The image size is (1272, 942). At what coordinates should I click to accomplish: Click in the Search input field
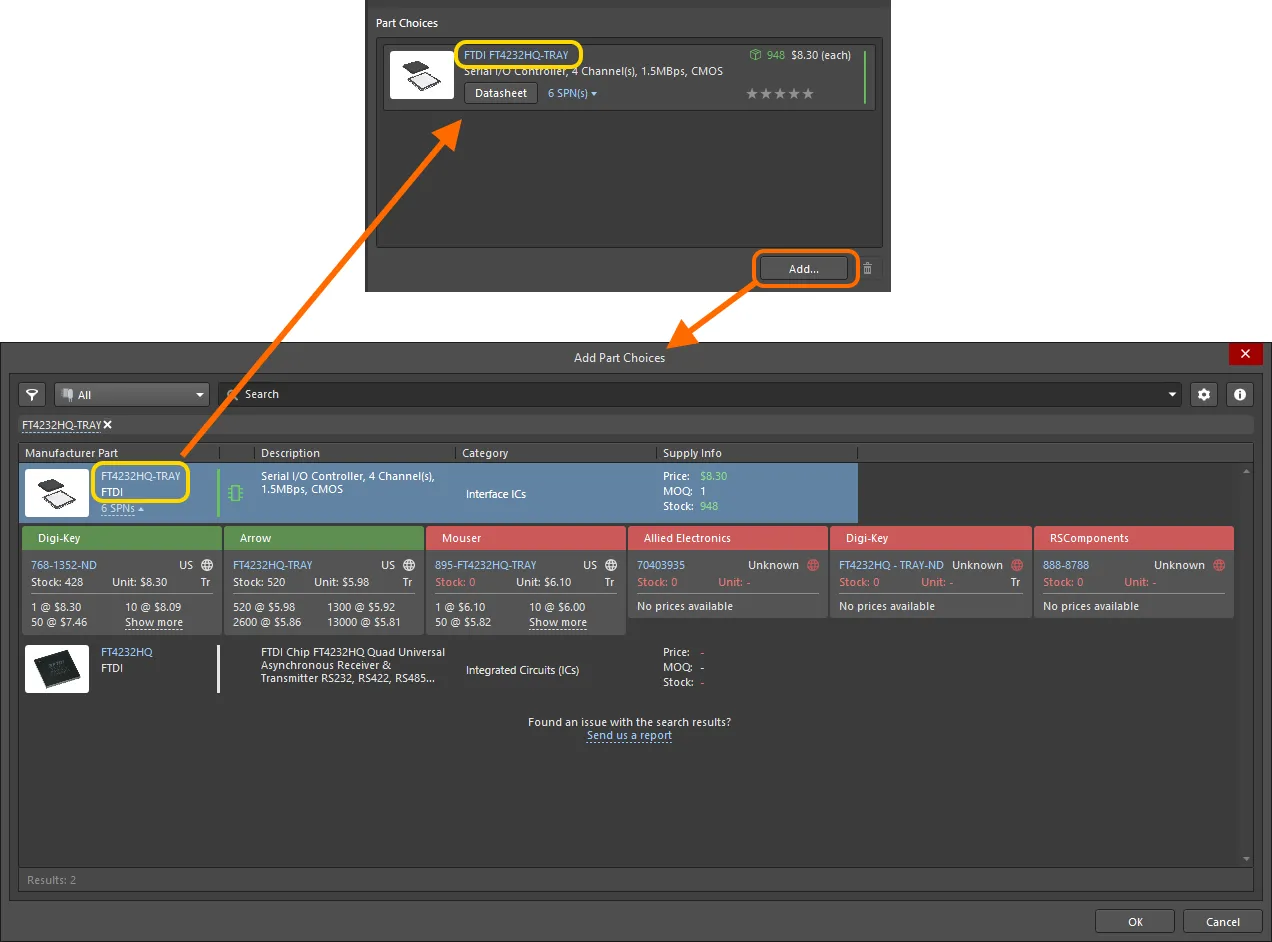tap(700, 394)
